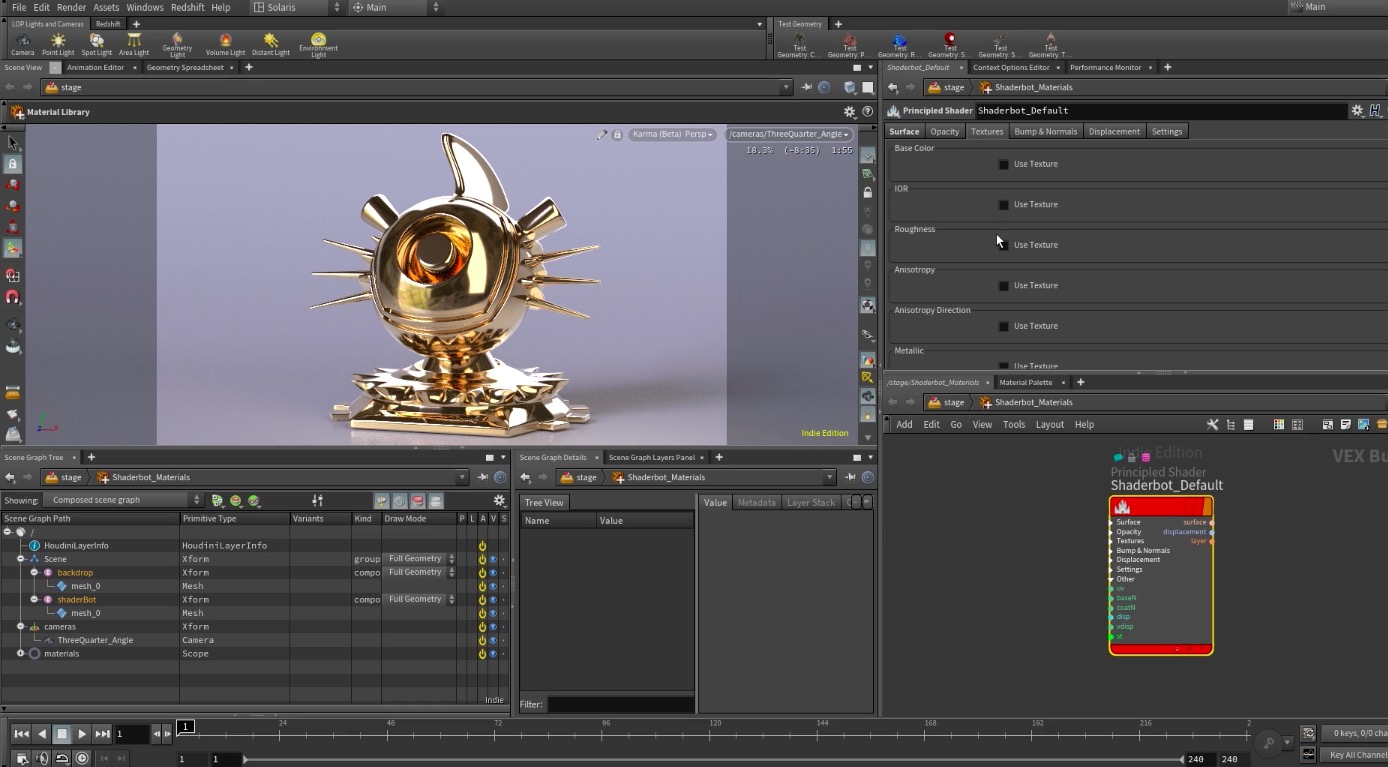Go back in Scene View path bar
The width and height of the screenshot is (1388, 767).
point(10,87)
